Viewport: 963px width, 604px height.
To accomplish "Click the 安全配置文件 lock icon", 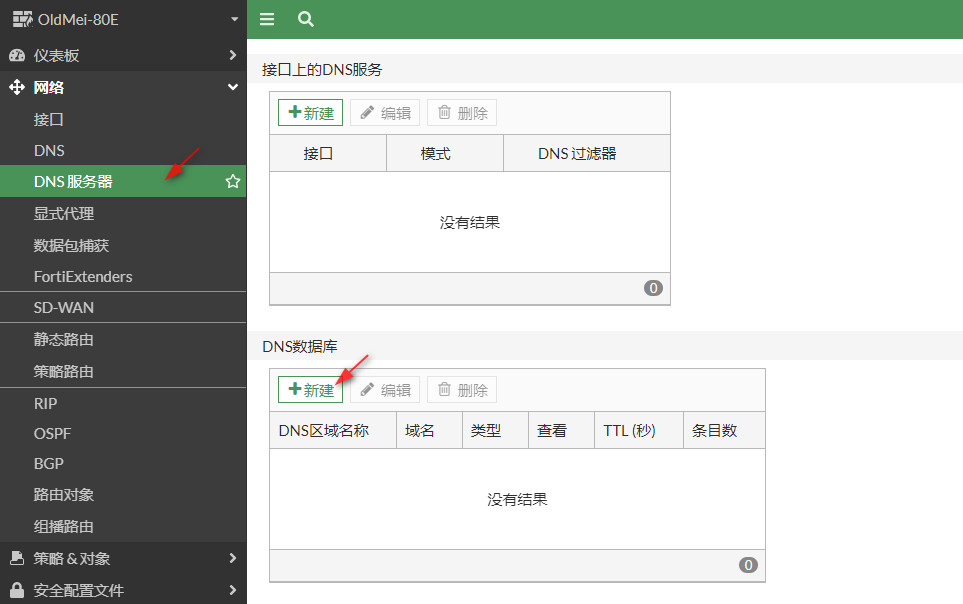I will [17, 590].
